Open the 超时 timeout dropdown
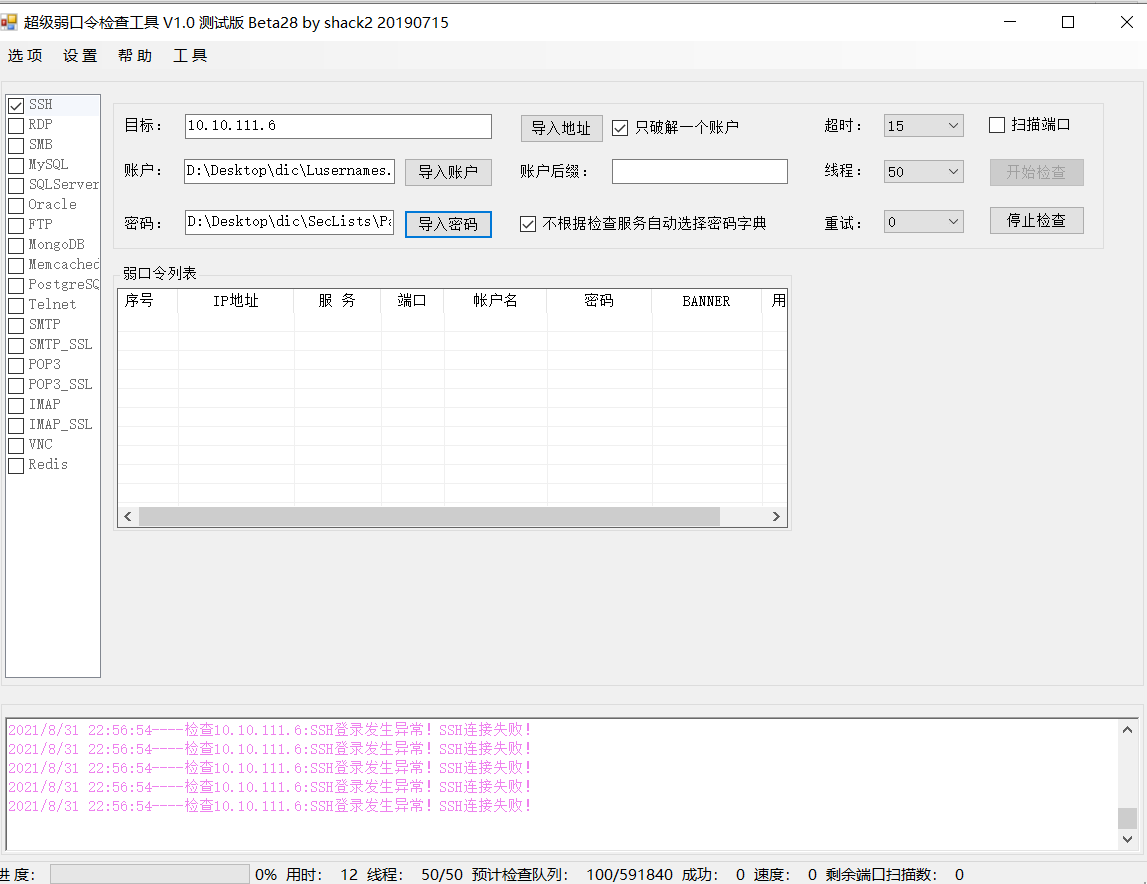Viewport: 1147px width, 884px height. (x=923, y=126)
